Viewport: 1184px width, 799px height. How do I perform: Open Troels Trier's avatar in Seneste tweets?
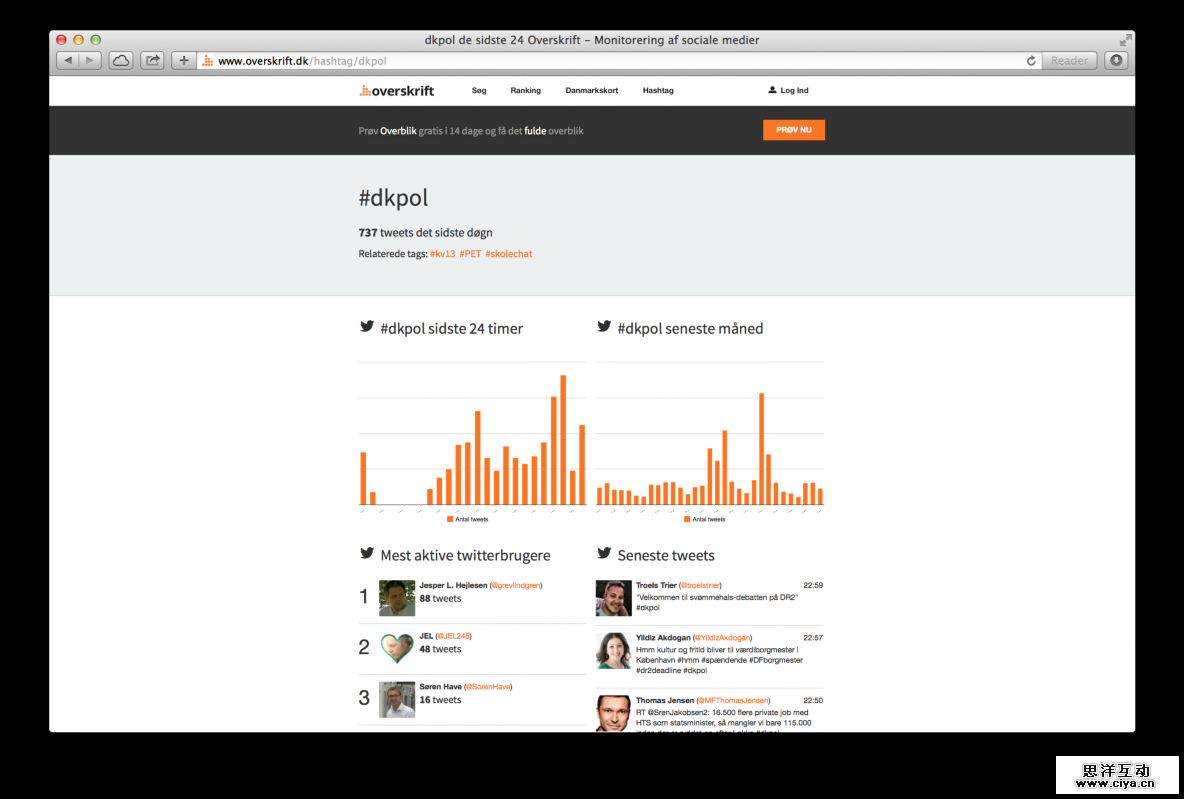pos(613,598)
